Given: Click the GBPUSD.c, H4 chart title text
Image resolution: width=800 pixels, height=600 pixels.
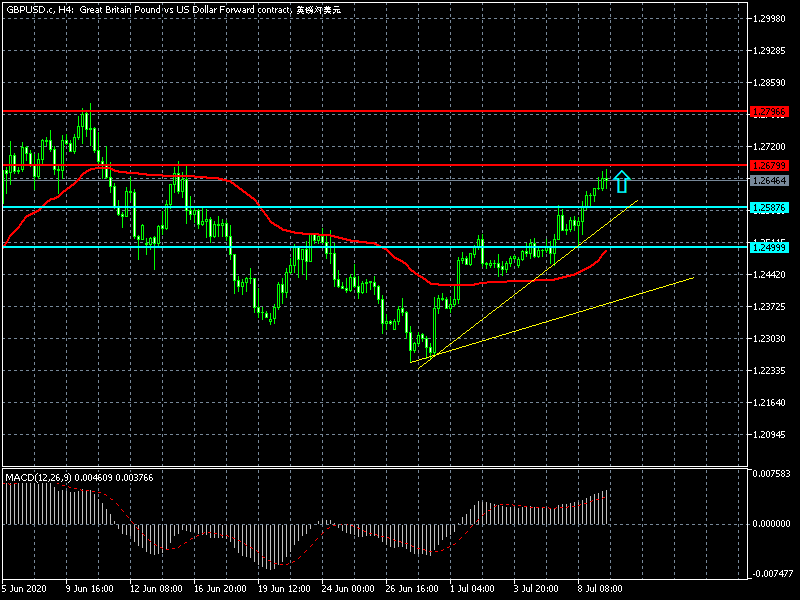Looking at the screenshot, I should 173,10.
